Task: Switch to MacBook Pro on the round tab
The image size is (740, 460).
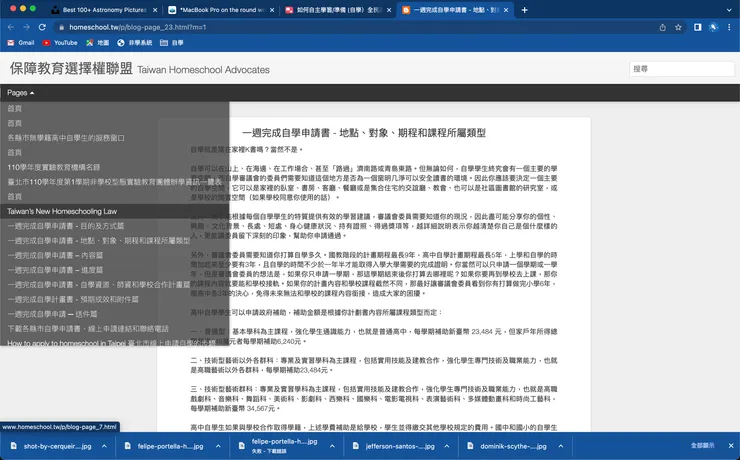Action: (x=222, y=10)
